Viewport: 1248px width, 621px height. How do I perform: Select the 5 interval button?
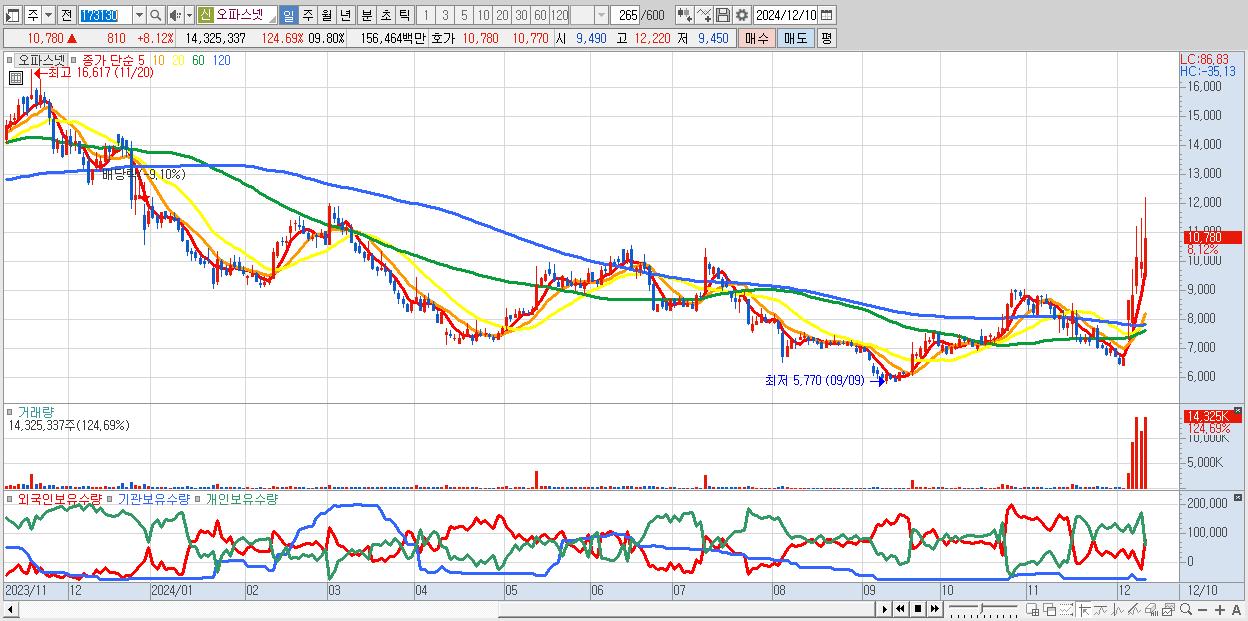click(464, 15)
